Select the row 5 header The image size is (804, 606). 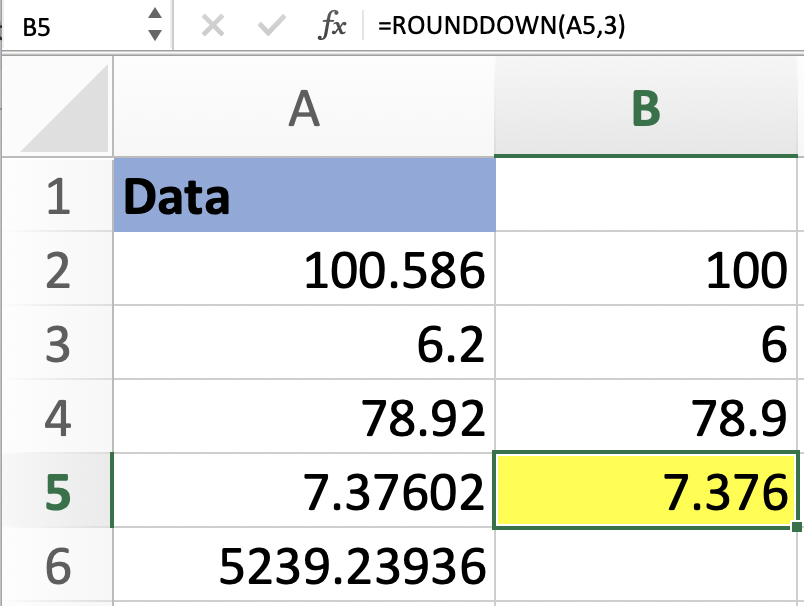(x=57, y=492)
